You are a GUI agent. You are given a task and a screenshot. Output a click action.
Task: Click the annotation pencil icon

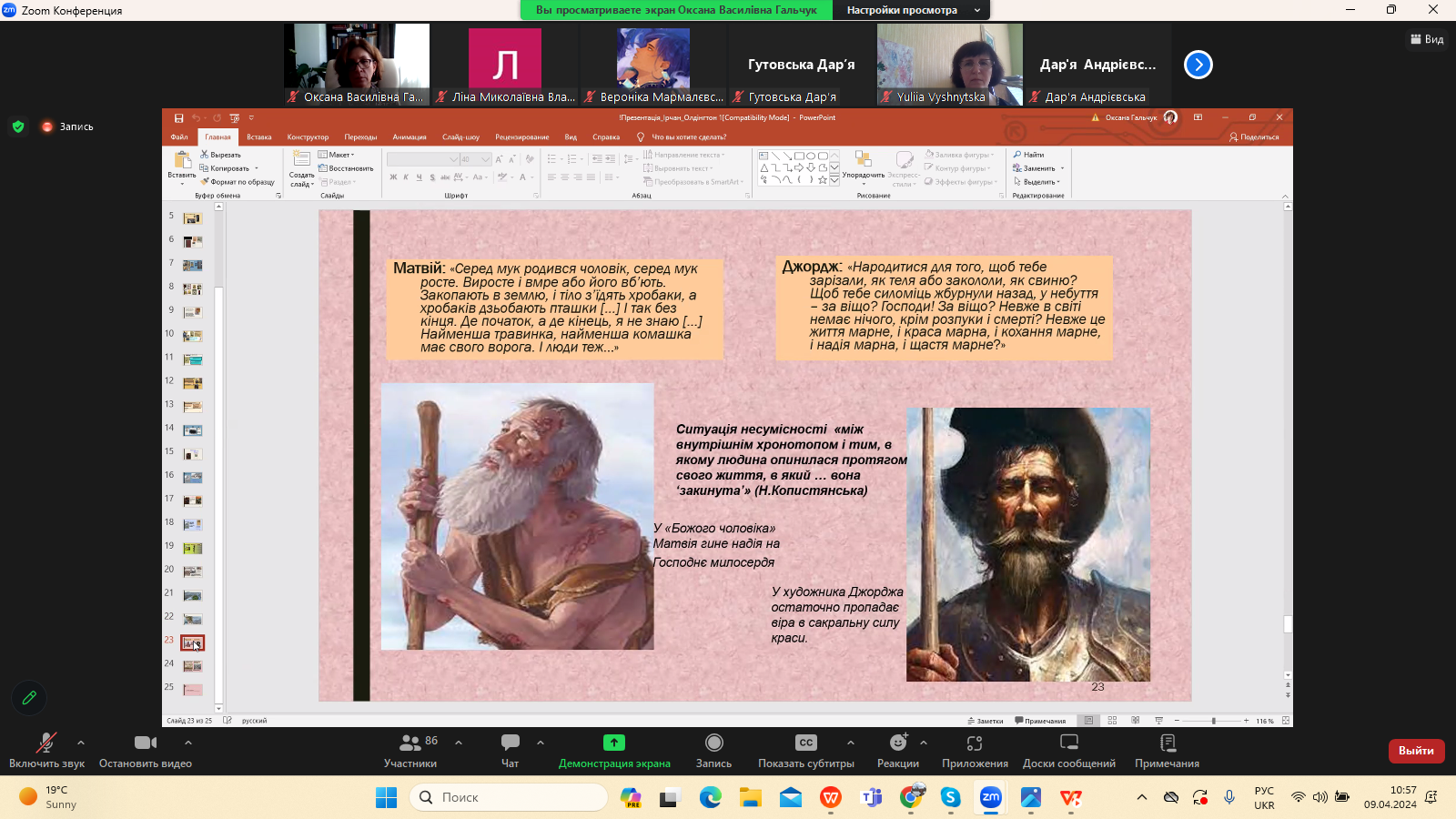29,698
